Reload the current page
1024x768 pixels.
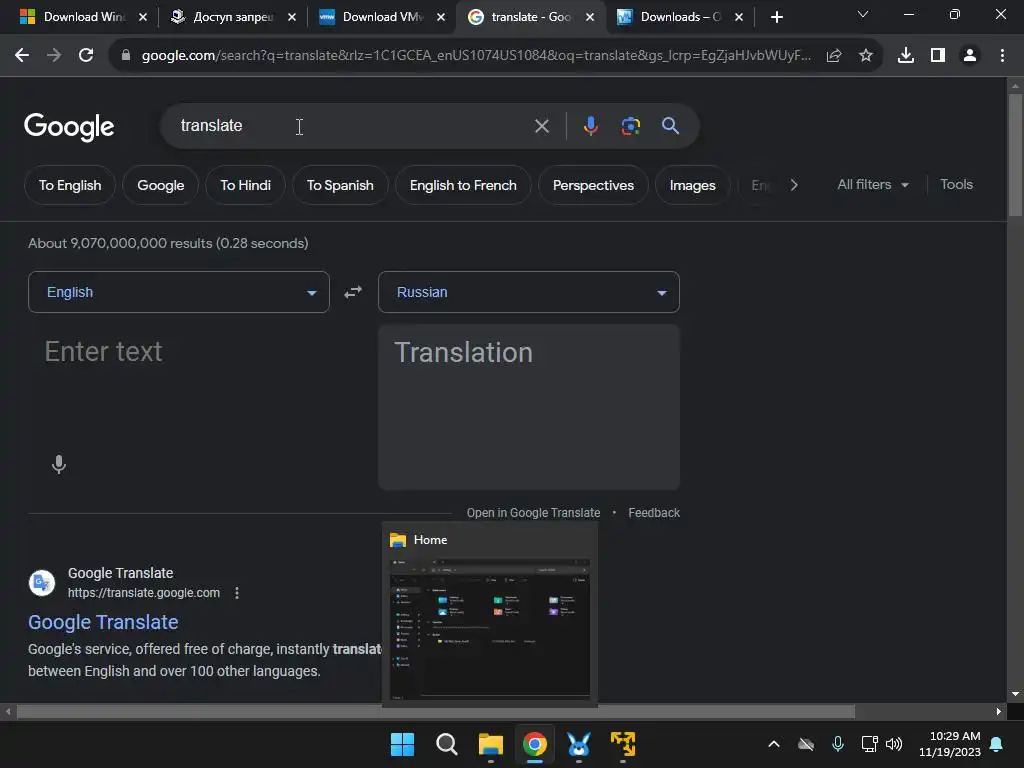(x=86, y=56)
